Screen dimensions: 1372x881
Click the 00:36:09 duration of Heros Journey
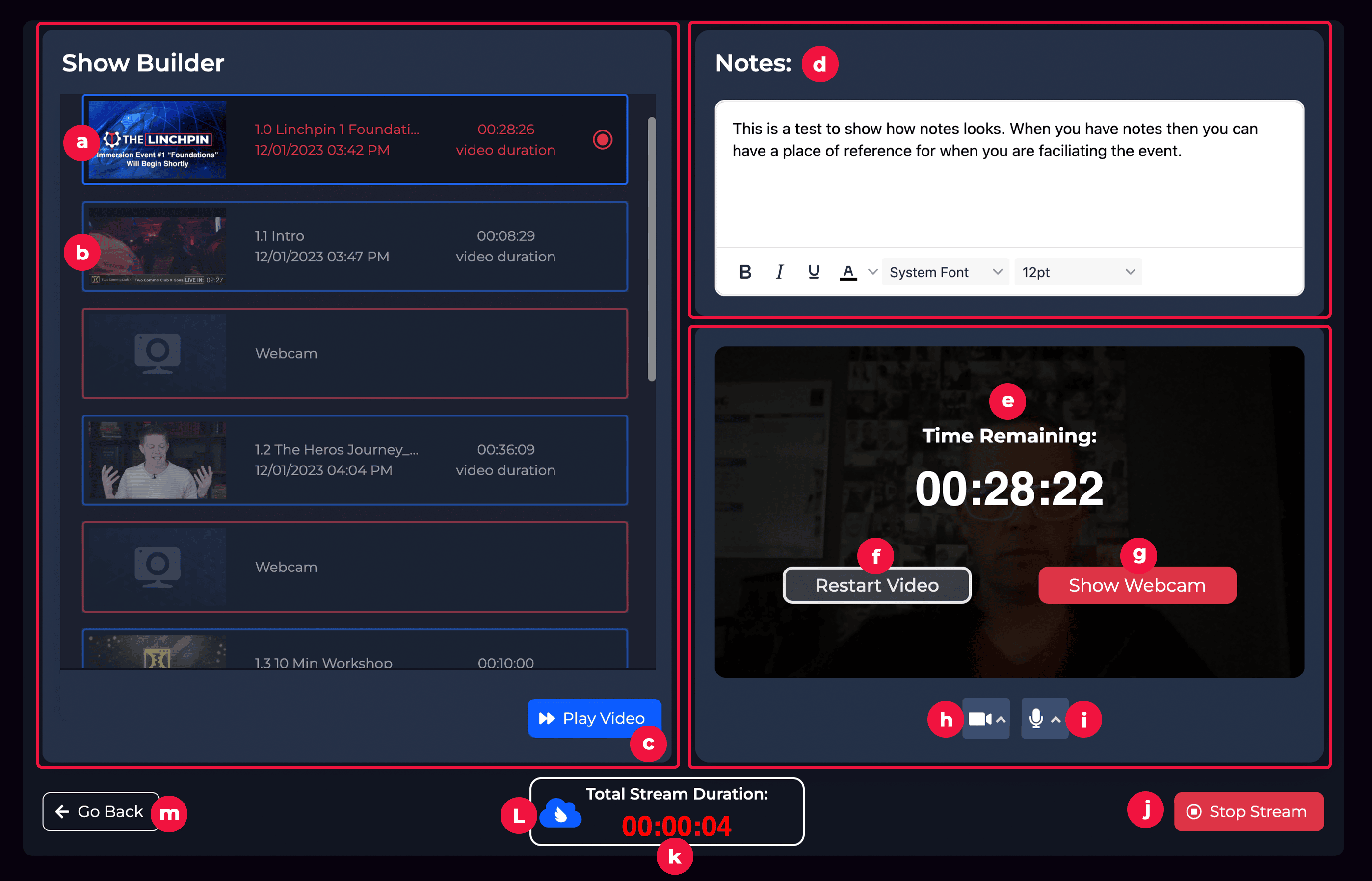pyautogui.click(x=506, y=450)
